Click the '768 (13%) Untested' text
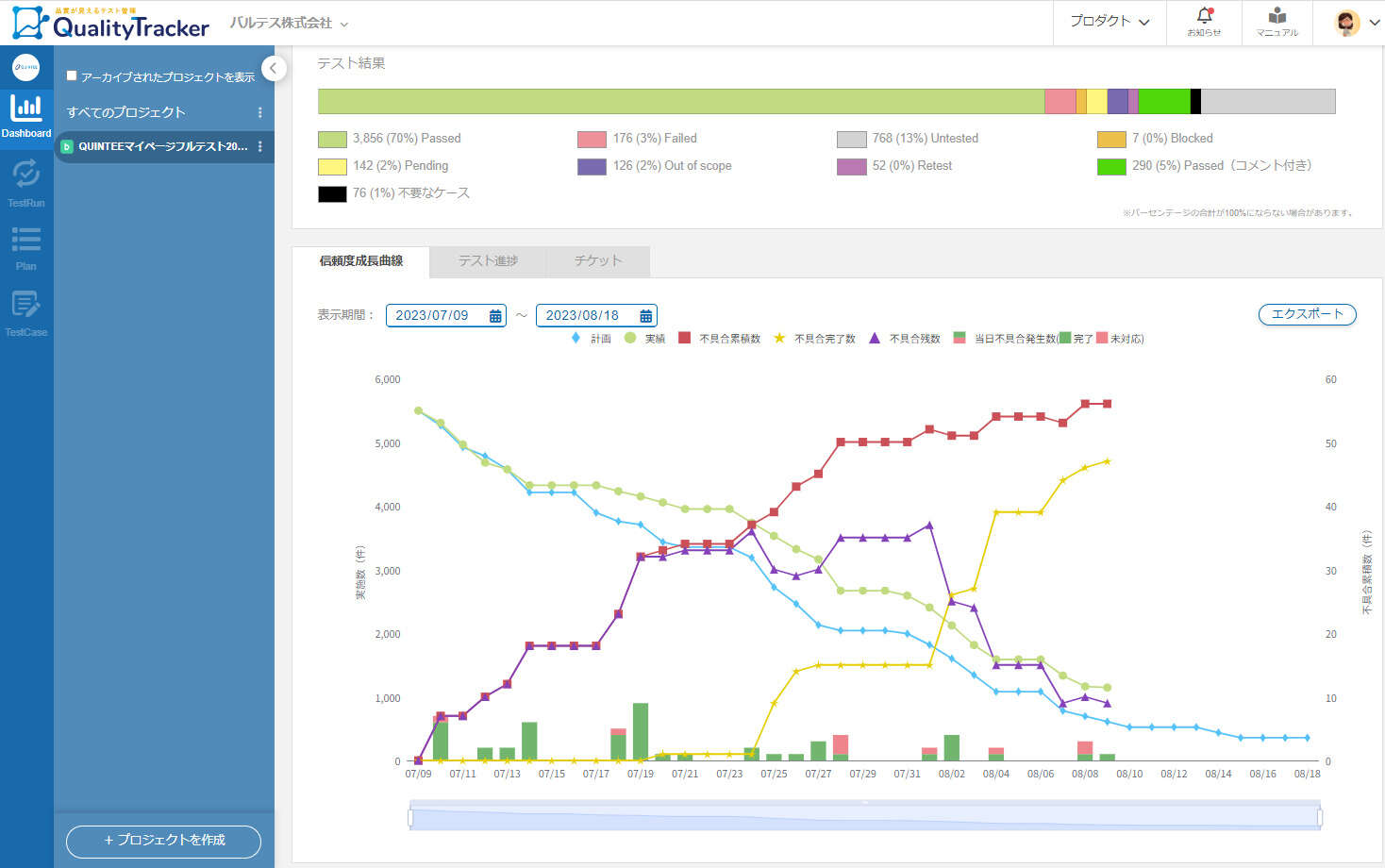Image resolution: width=1385 pixels, height=868 pixels. pyautogui.click(x=926, y=139)
